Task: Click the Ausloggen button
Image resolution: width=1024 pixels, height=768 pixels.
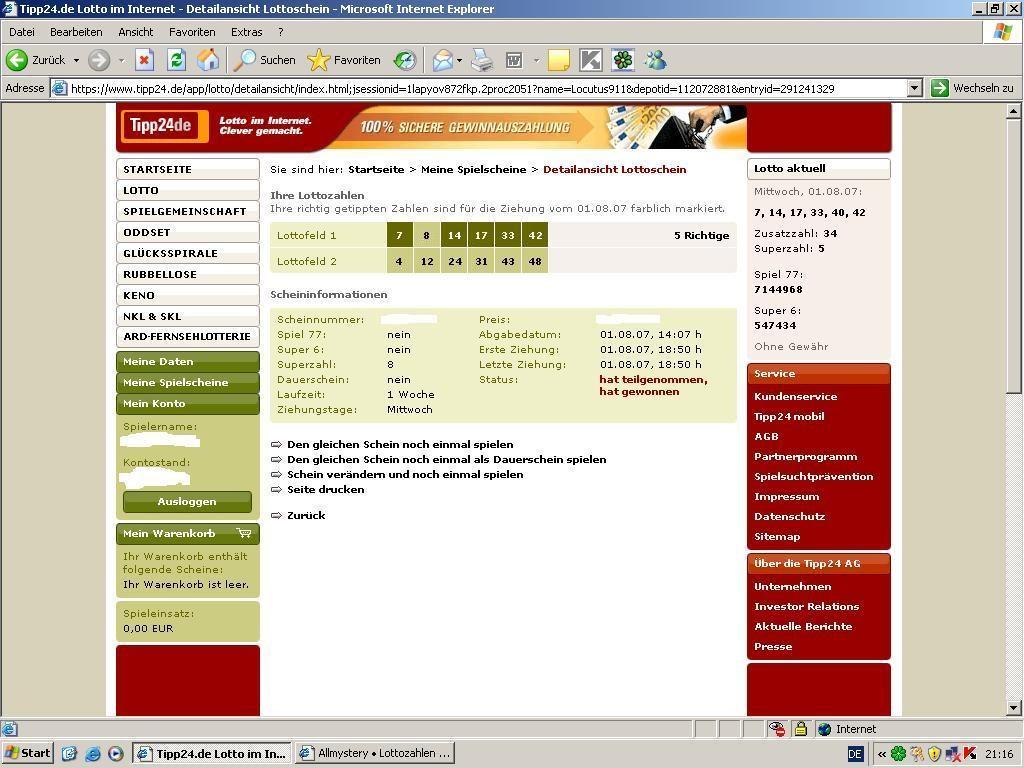Action: pyautogui.click(x=187, y=502)
